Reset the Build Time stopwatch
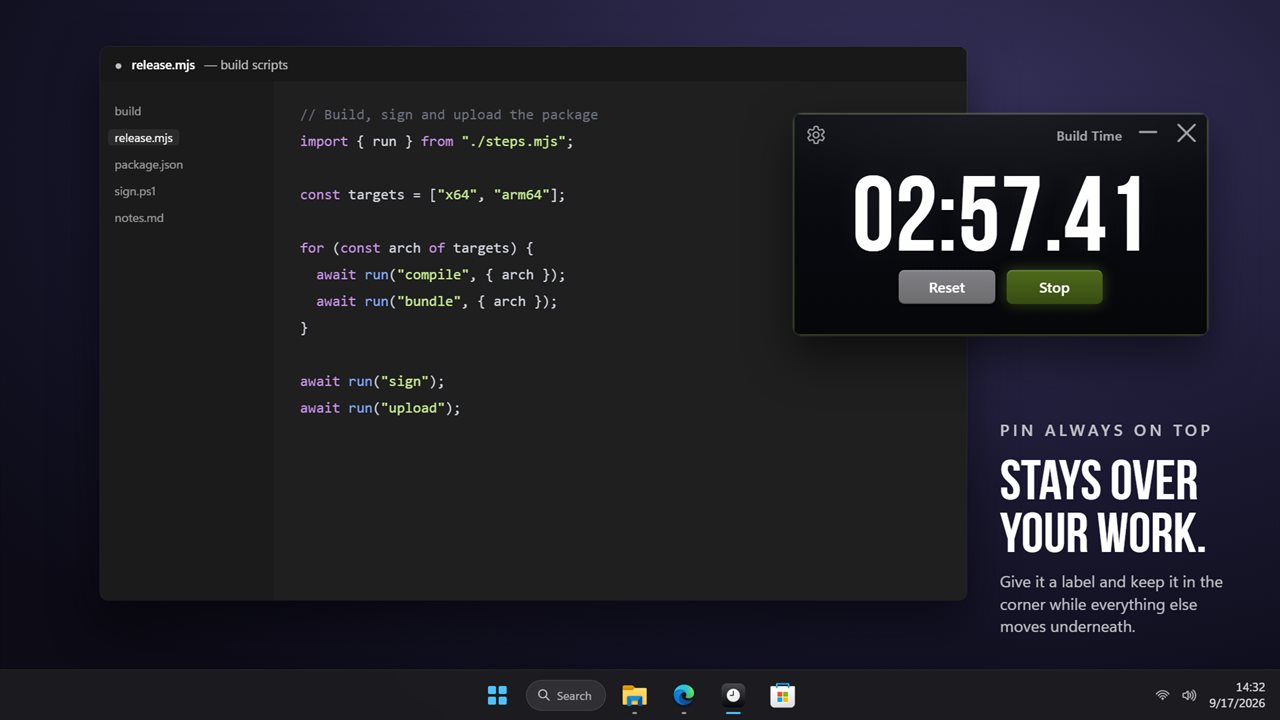Image resolution: width=1280 pixels, height=720 pixels. (946, 287)
